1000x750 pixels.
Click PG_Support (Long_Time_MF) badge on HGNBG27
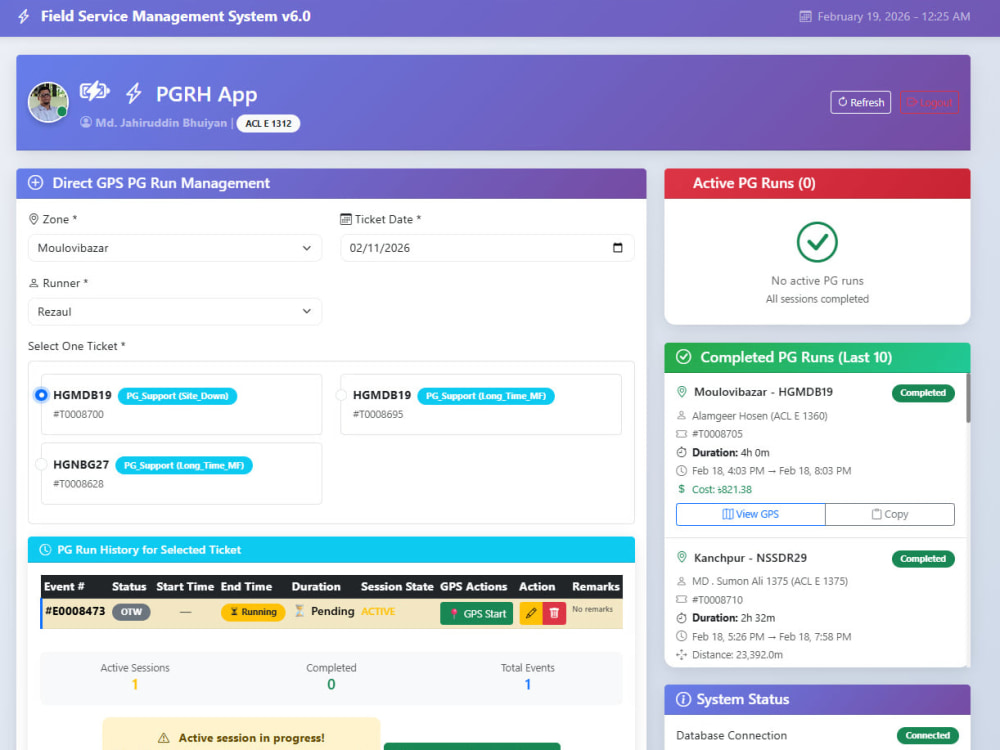pyautogui.click(x=184, y=466)
